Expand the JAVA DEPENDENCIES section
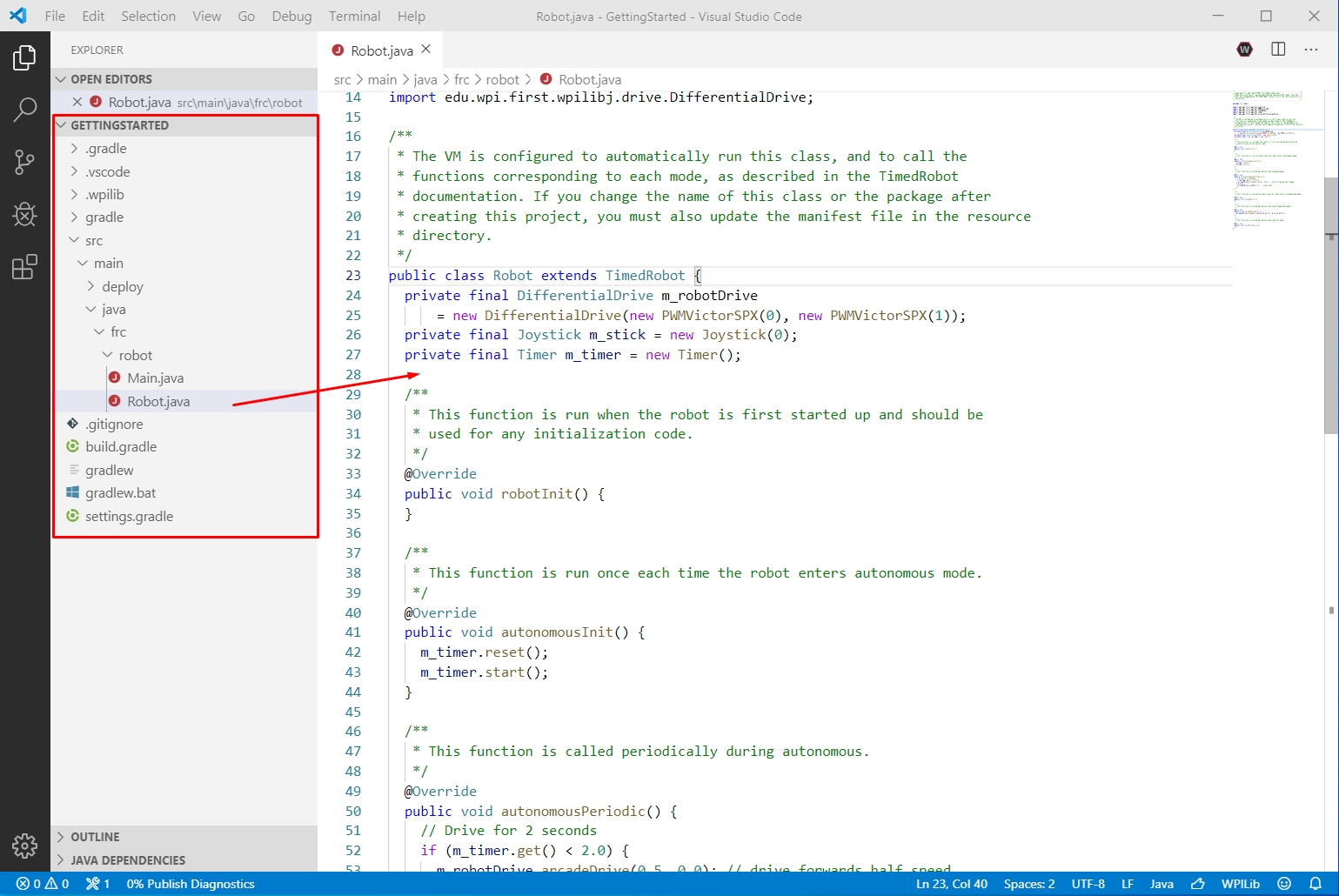Image resolution: width=1339 pixels, height=896 pixels. 128,860
